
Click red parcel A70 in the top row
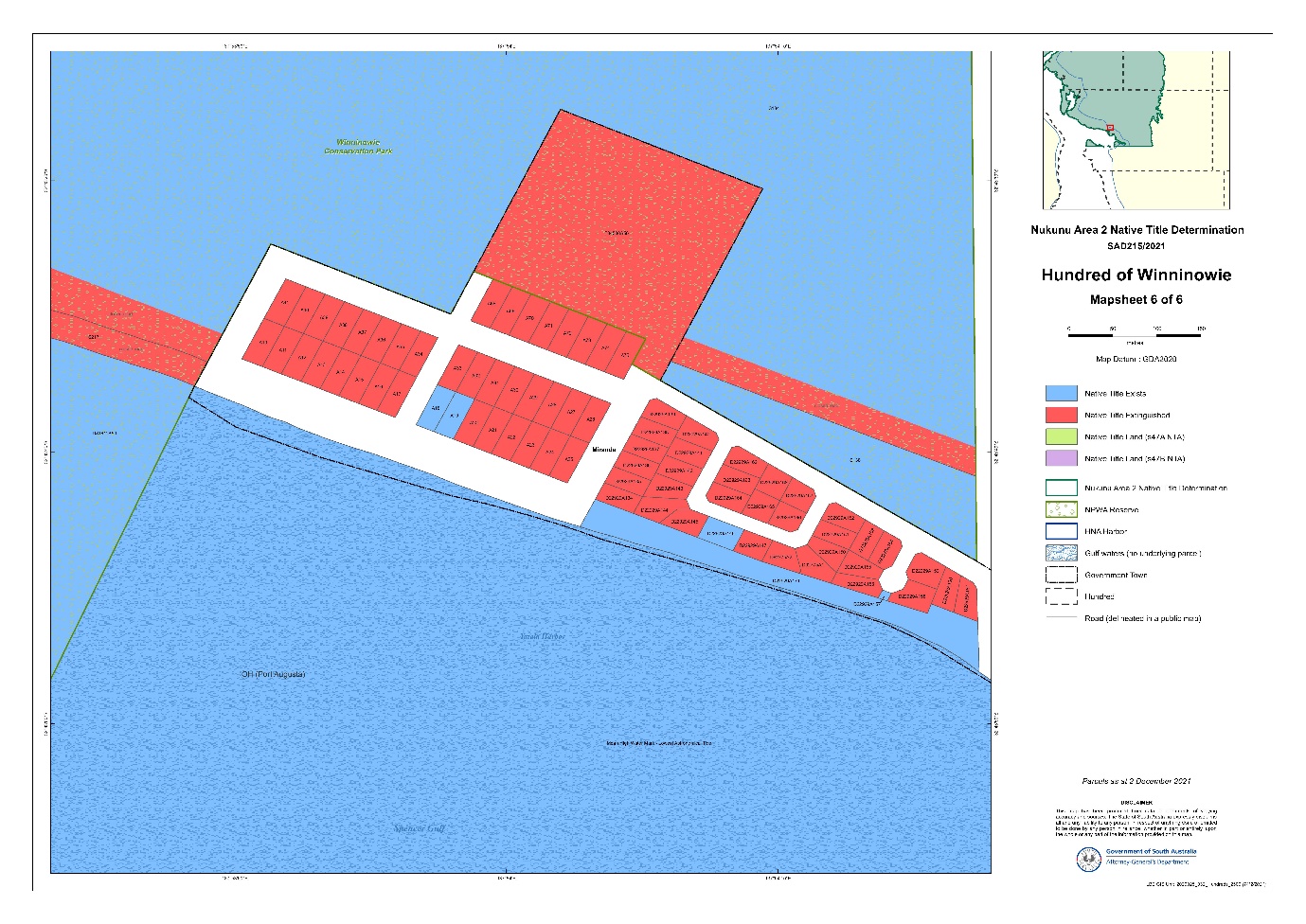click(529, 318)
